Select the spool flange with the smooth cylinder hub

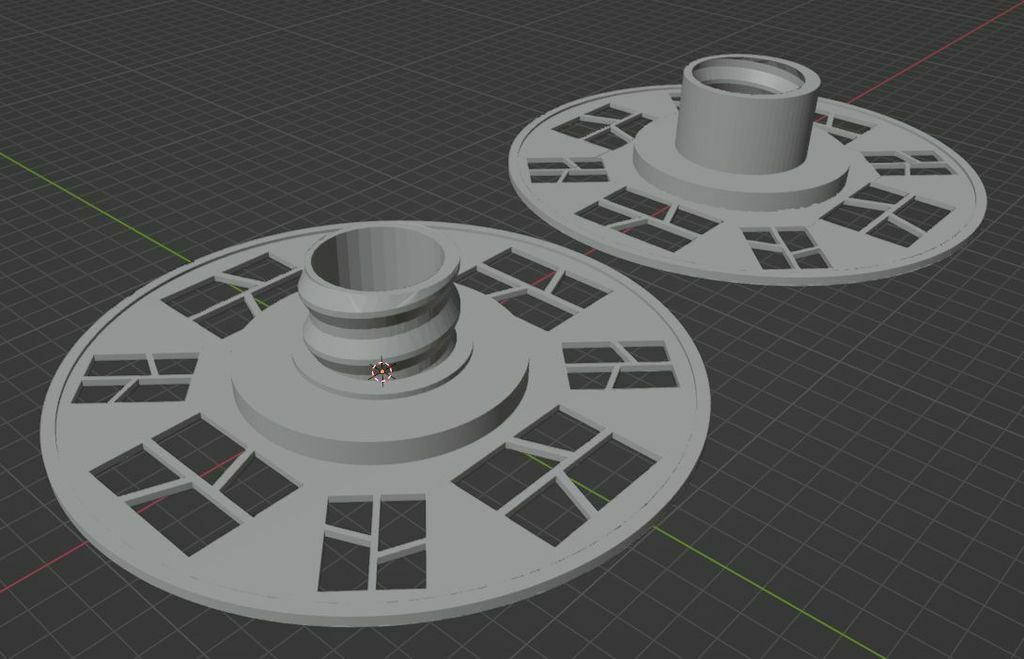(746, 169)
